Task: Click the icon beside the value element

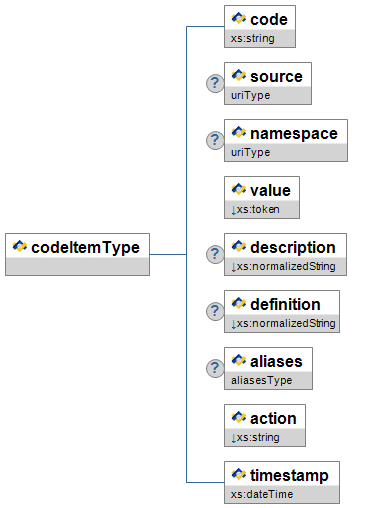Action: click(239, 189)
